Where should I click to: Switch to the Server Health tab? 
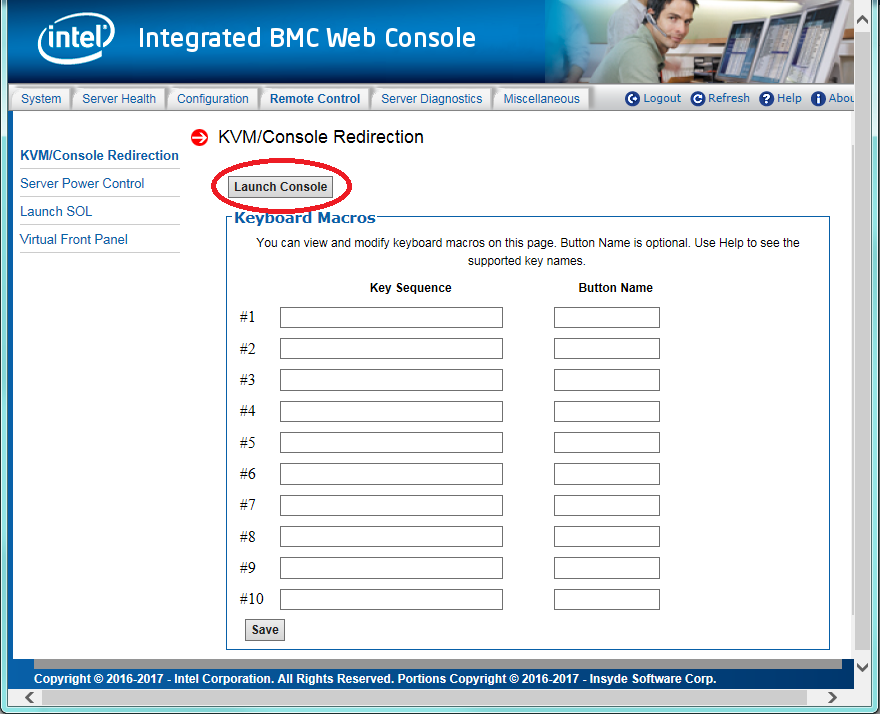pos(119,99)
